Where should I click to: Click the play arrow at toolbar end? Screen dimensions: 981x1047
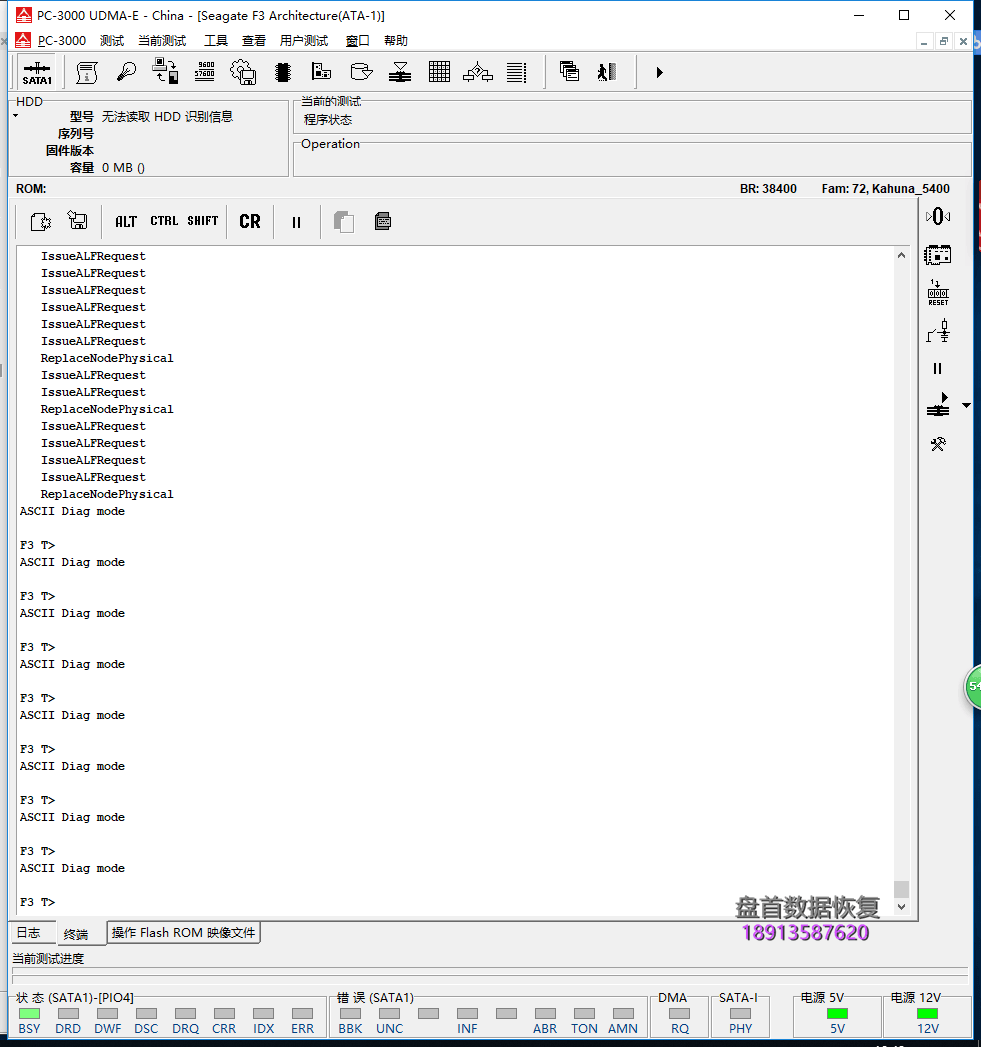659,72
